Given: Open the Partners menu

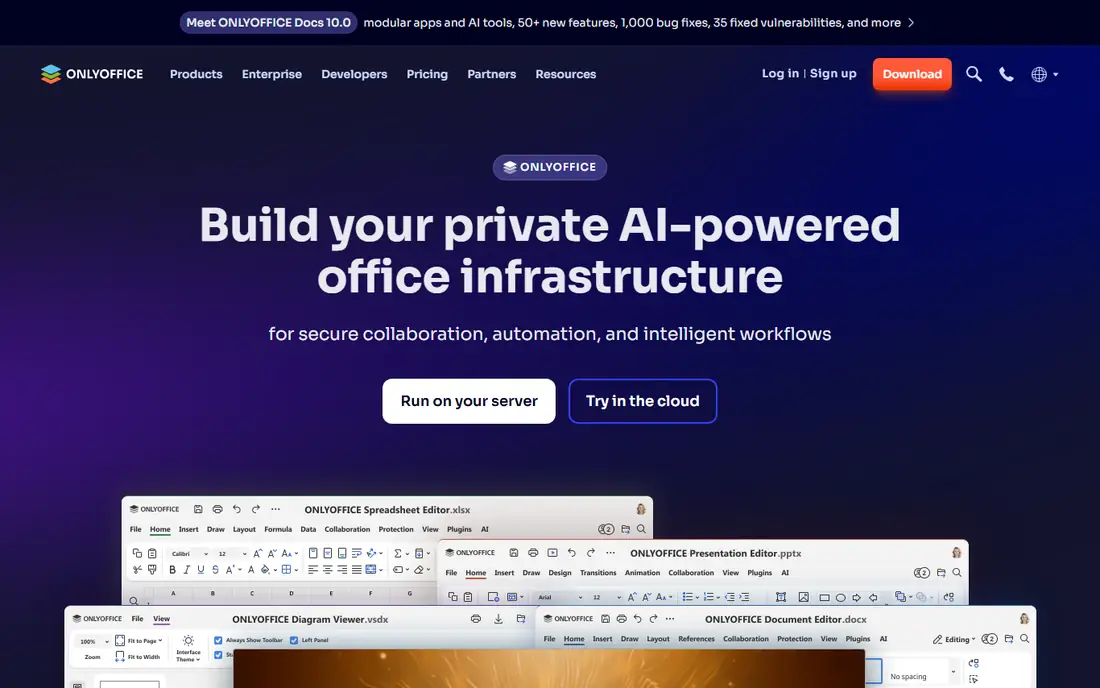Looking at the screenshot, I should pyautogui.click(x=492, y=74).
